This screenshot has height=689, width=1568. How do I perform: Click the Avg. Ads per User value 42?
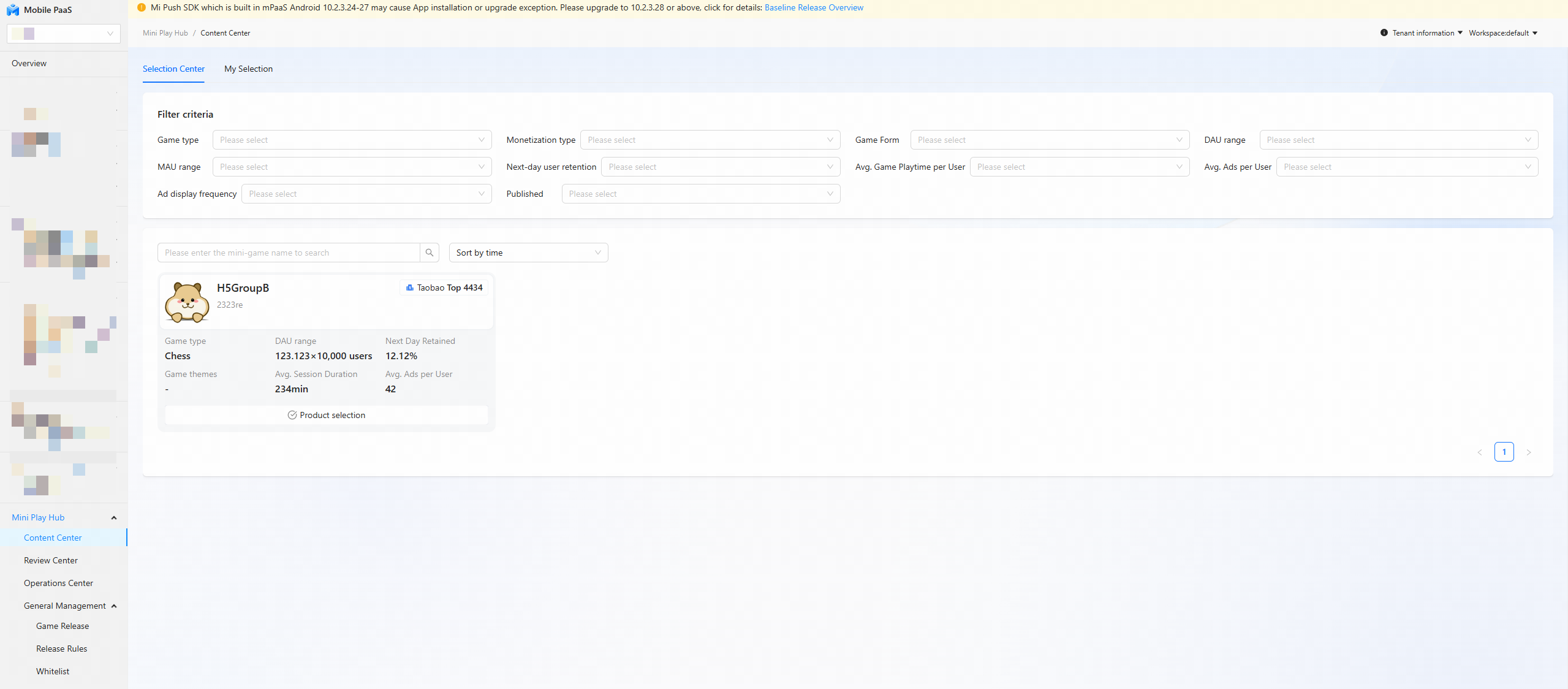pyautogui.click(x=390, y=389)
